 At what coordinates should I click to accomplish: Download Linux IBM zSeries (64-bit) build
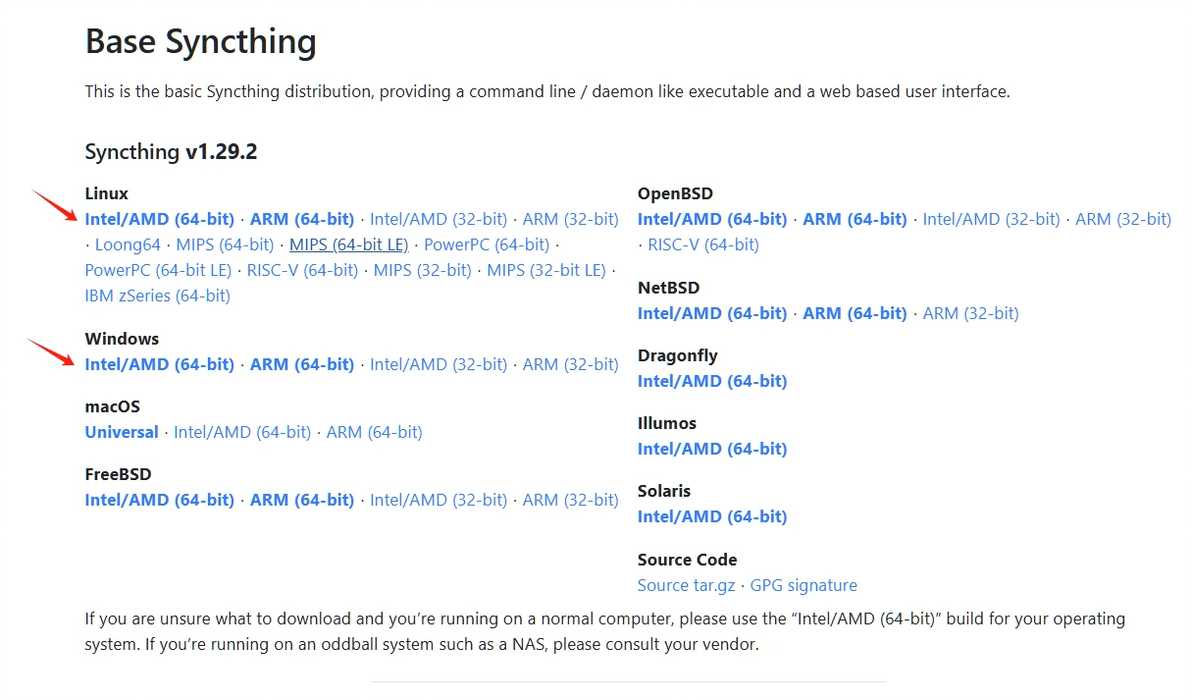(x=157, y=296)
